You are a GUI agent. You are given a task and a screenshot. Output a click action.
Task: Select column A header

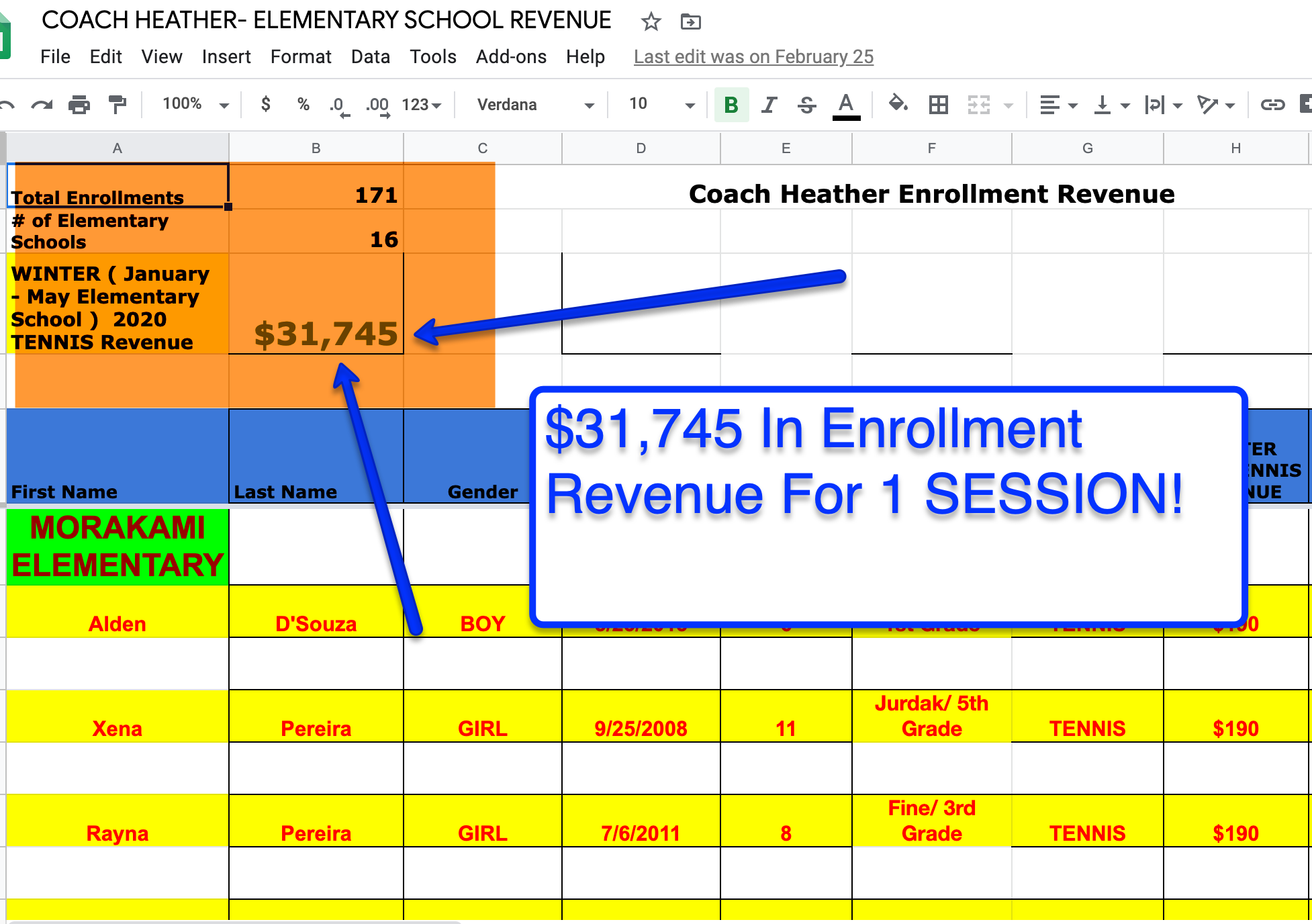(x=118, y=148)
